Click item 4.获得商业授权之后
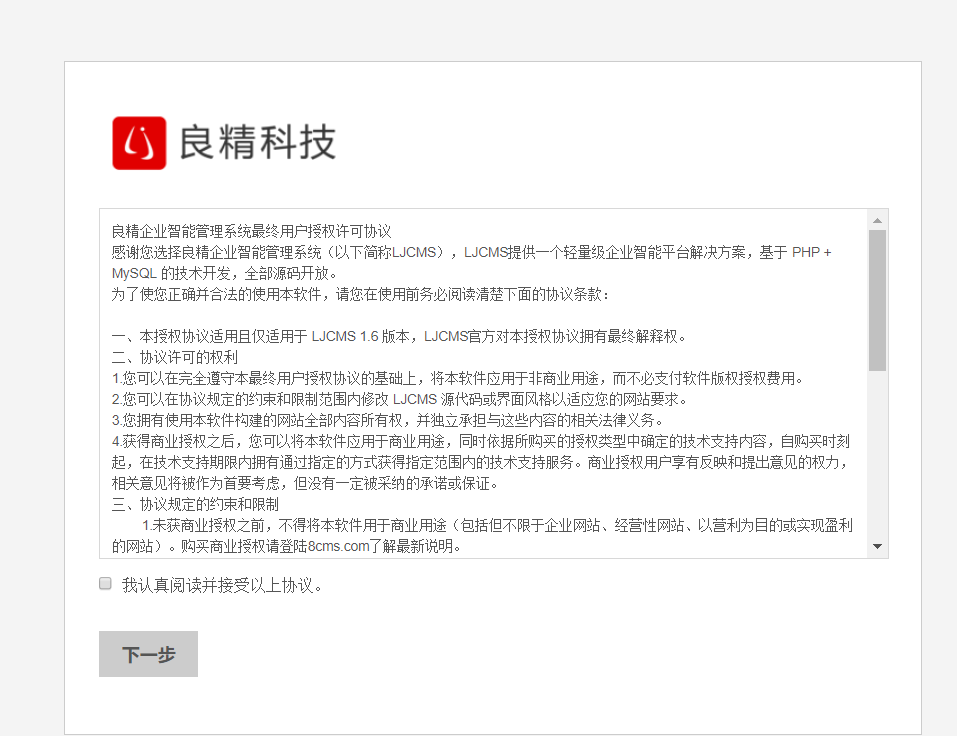This screenshot has height=736, width=957. click(x=481, y=462)
